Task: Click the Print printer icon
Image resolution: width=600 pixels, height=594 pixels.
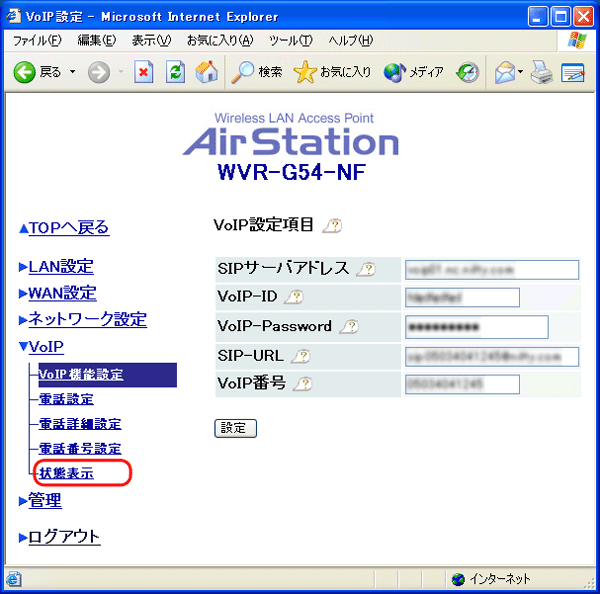Action: 541,72
